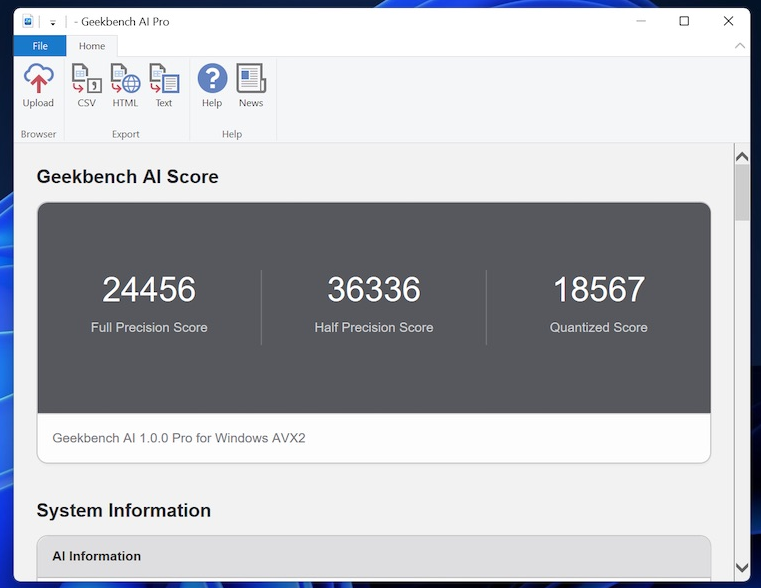Export results as HTML

click(x=125, y=85)
